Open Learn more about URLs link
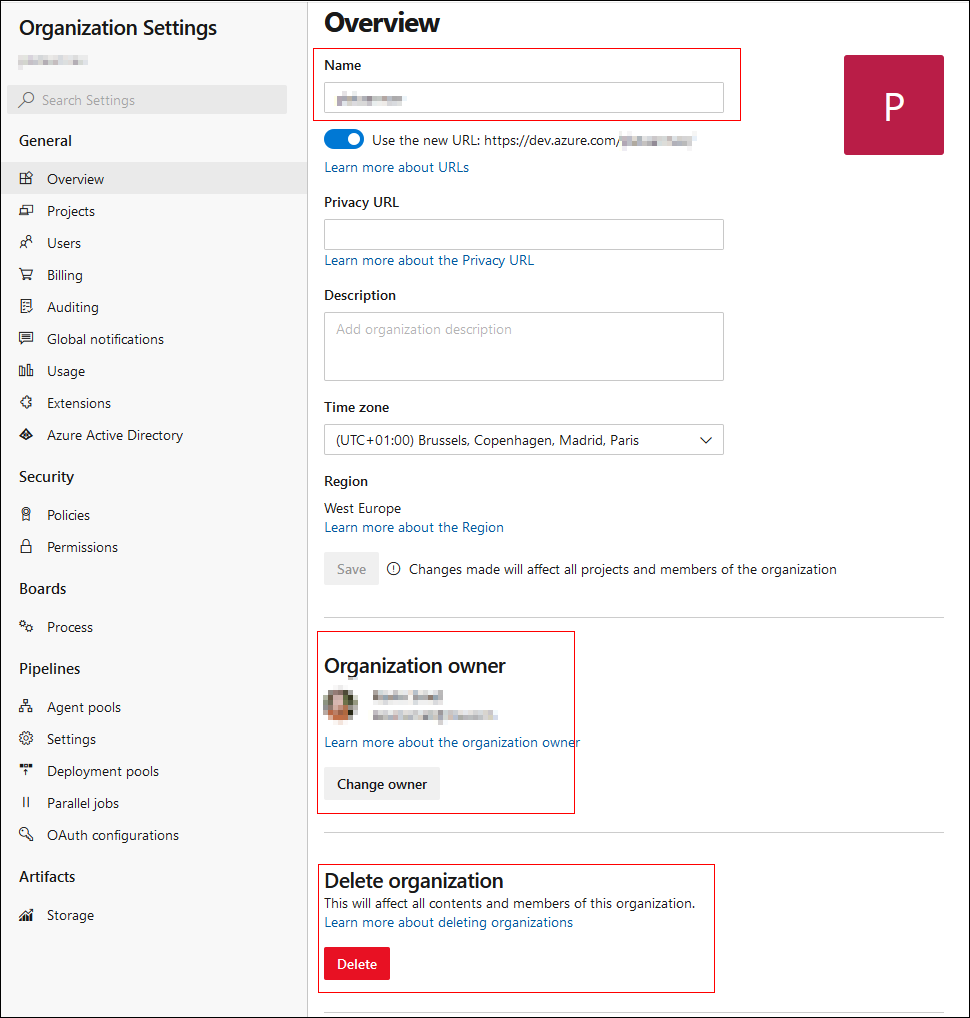The height and width of the screenshot is (1018, 970). tap(396, 167)
